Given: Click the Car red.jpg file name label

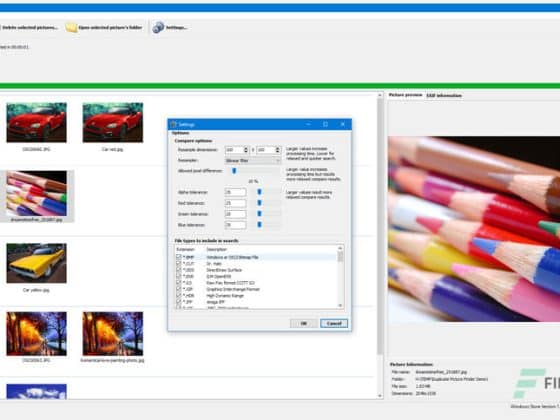Looking at the screenshot, I should [x=112, y=149].
